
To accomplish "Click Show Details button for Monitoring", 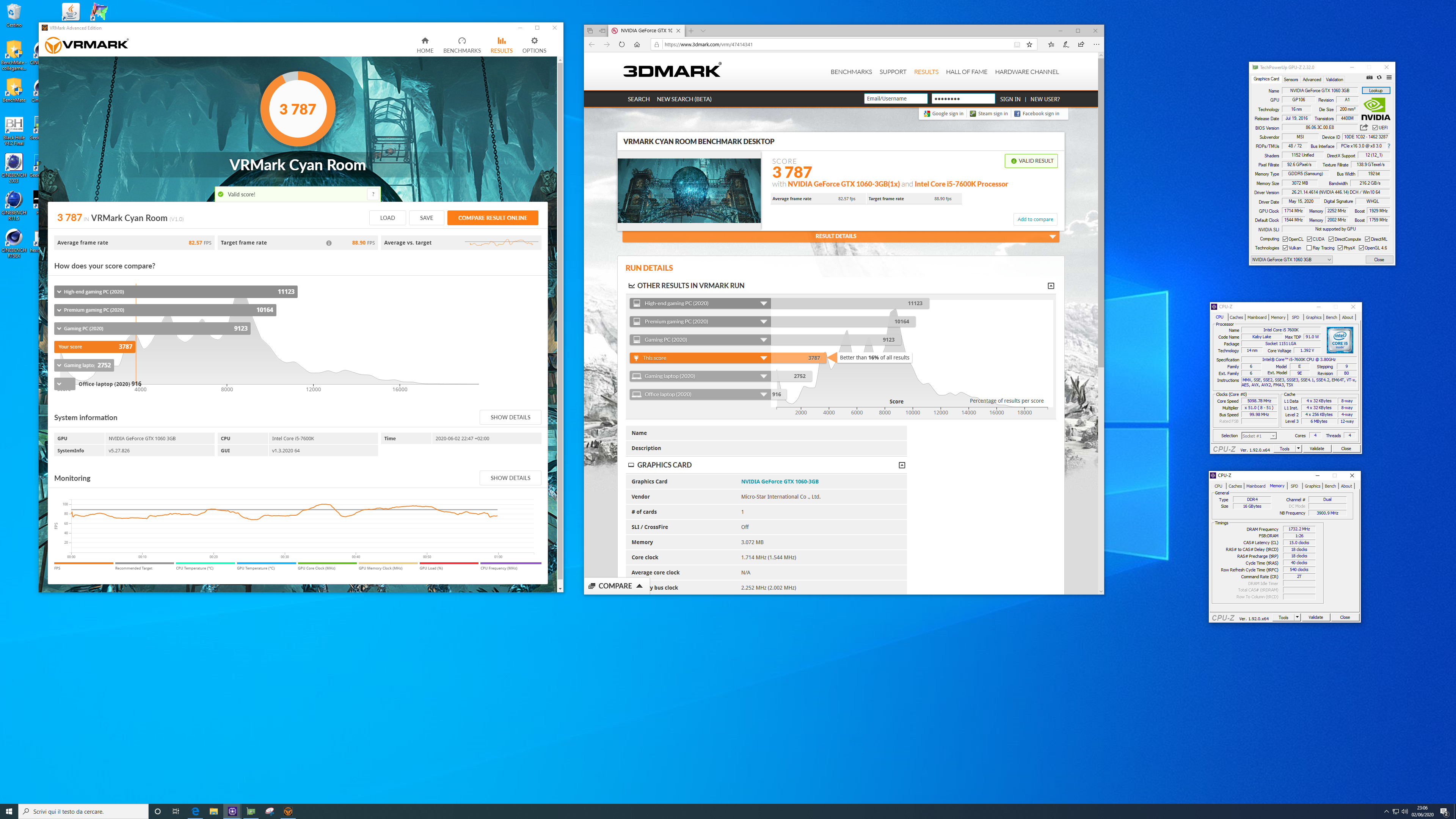I will (x=510, y=478).
